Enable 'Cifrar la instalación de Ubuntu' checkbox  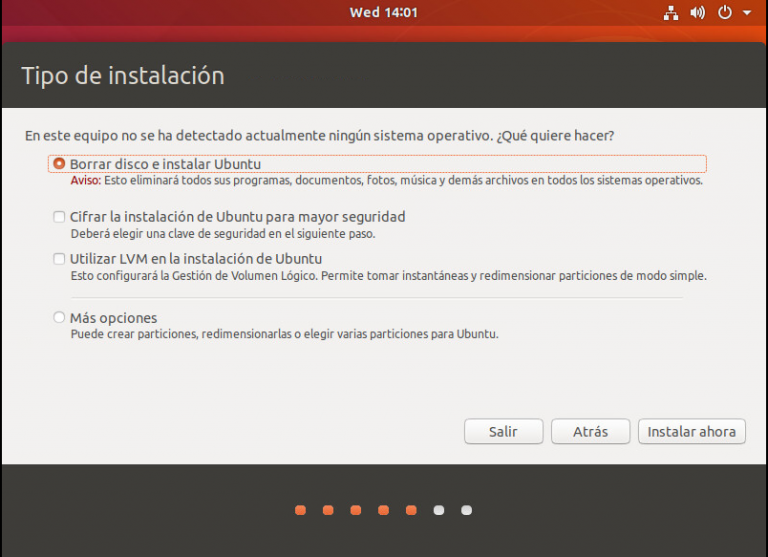pos(60,217)
